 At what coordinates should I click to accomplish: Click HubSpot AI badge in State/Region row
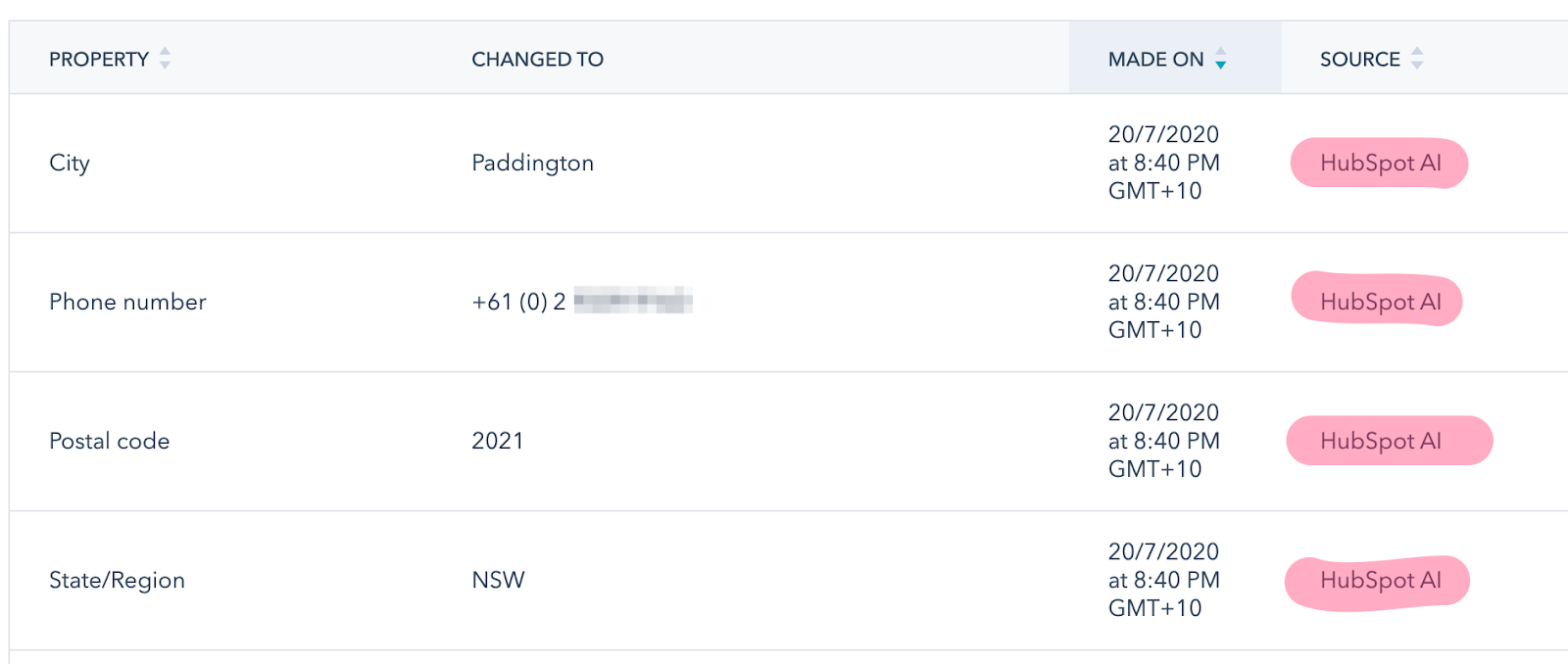[x=1380, y=580]
